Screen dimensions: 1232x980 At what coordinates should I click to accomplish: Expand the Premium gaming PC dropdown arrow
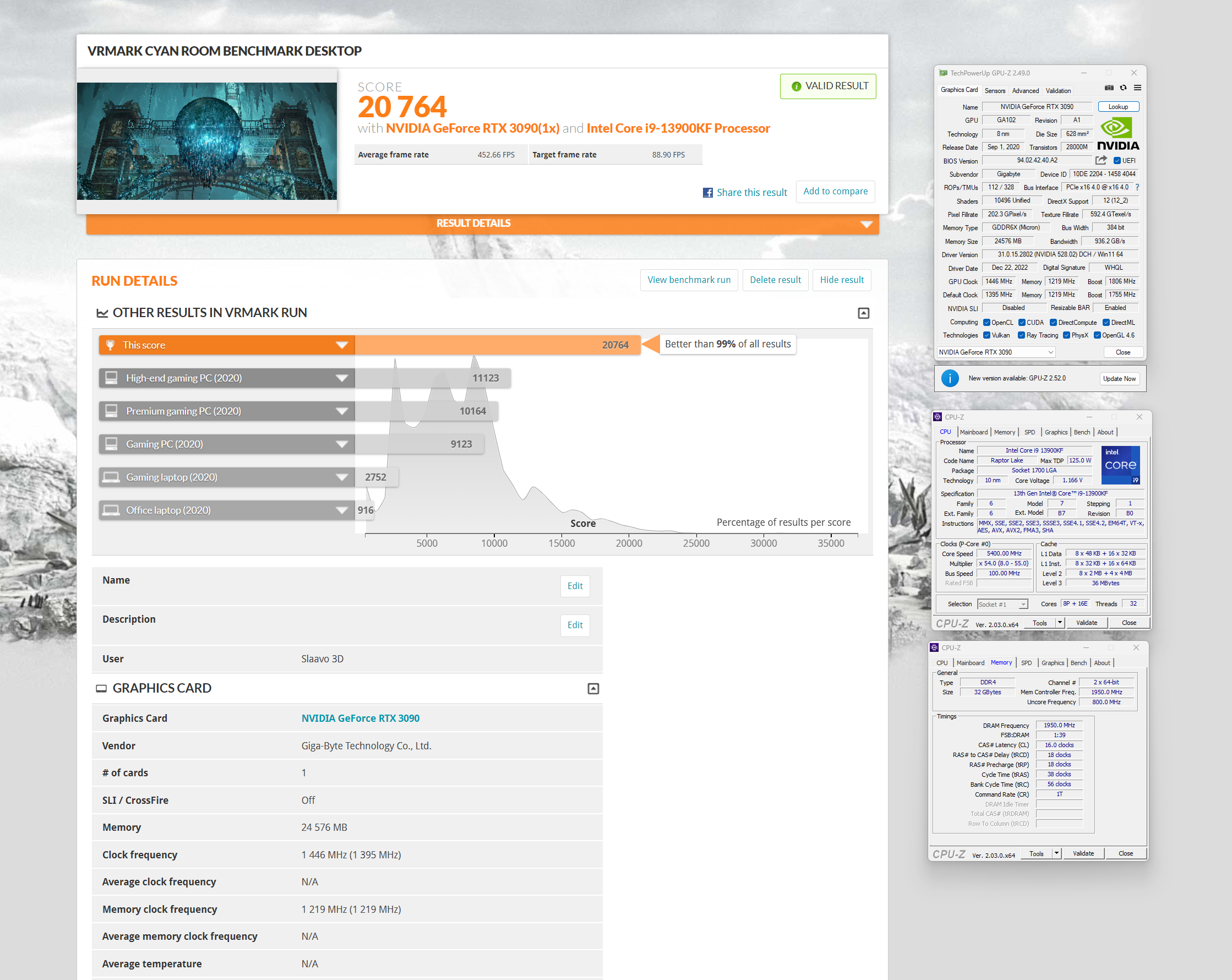click(342, 411)
